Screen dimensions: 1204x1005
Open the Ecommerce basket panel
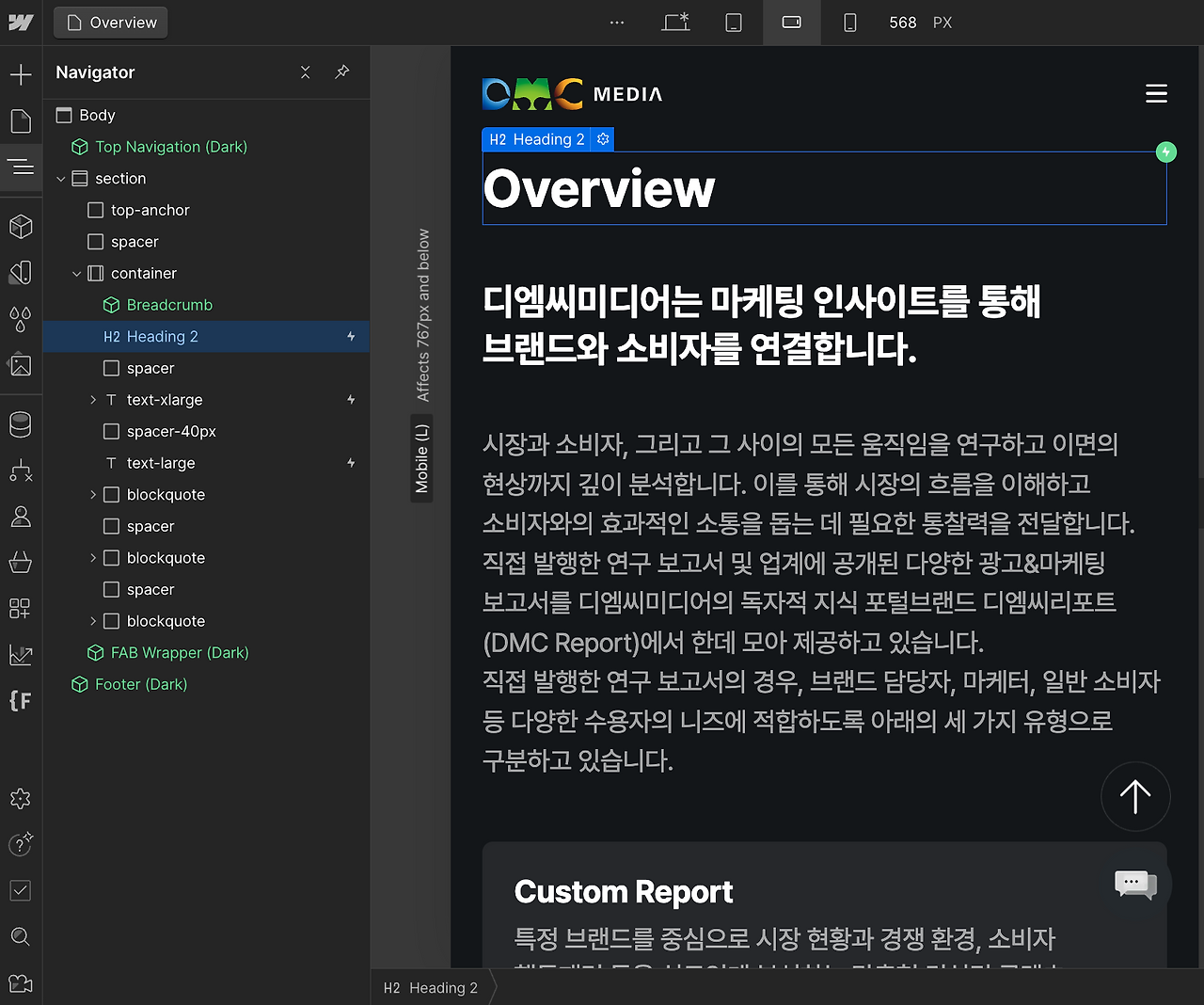[21, 562]
